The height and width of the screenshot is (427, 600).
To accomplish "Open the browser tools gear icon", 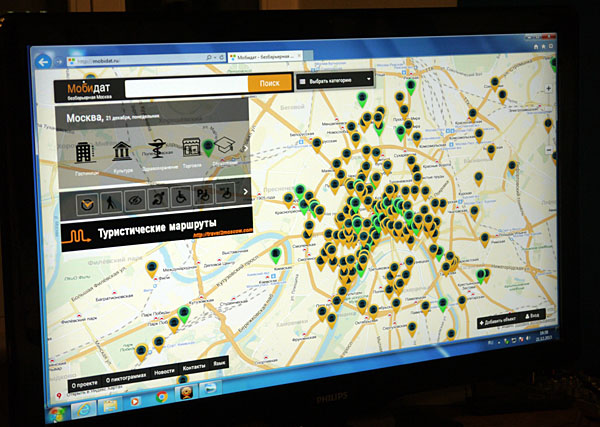I will (551, 46).
